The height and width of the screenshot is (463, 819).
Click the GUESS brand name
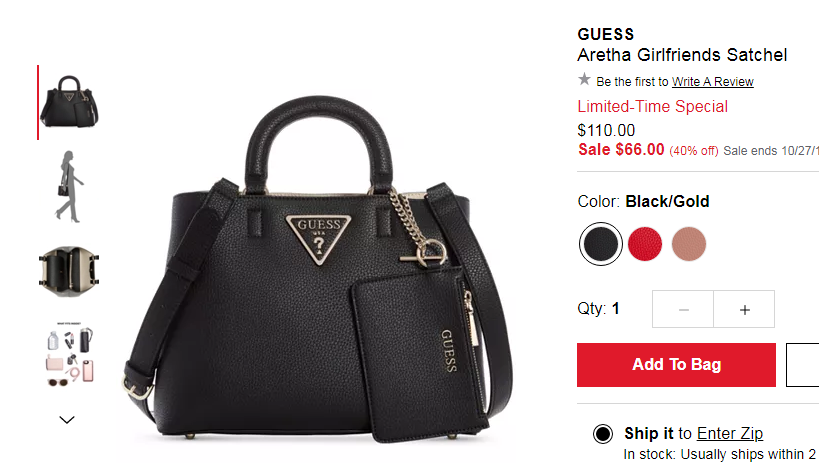[605, 34]
